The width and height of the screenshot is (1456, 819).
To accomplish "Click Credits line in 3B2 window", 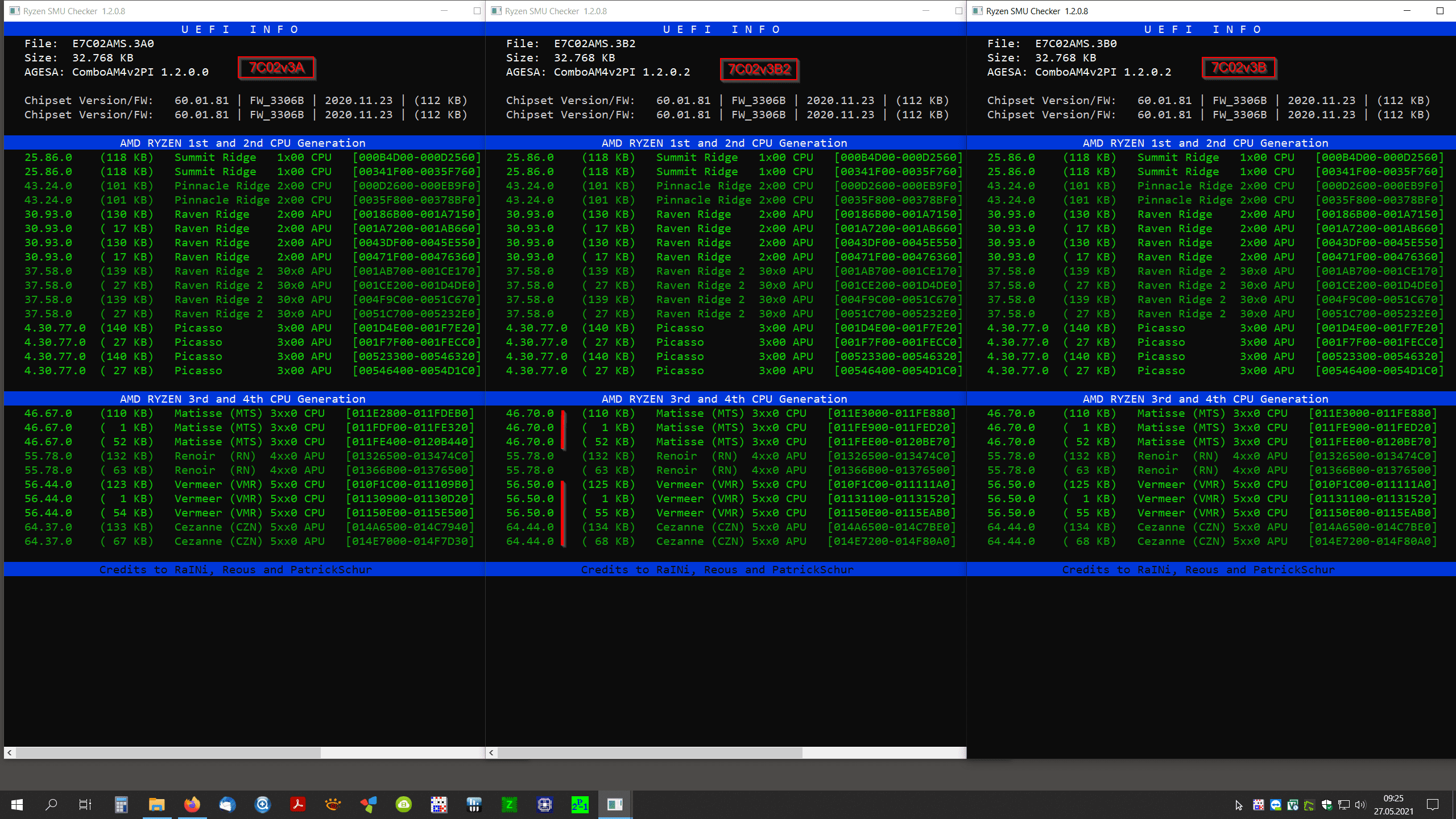I will (x=717, y=569).
